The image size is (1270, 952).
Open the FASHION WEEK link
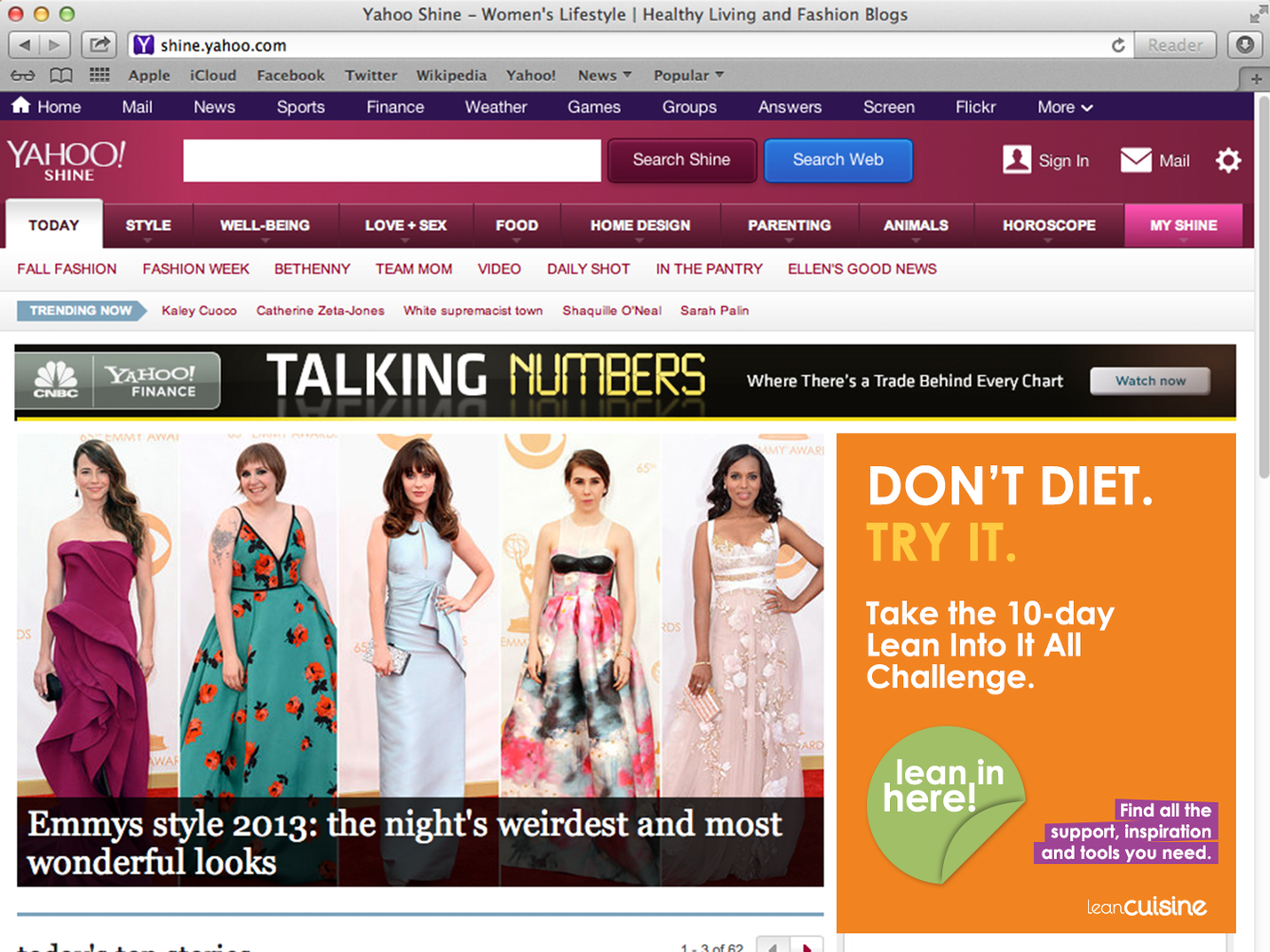(196, 269)
